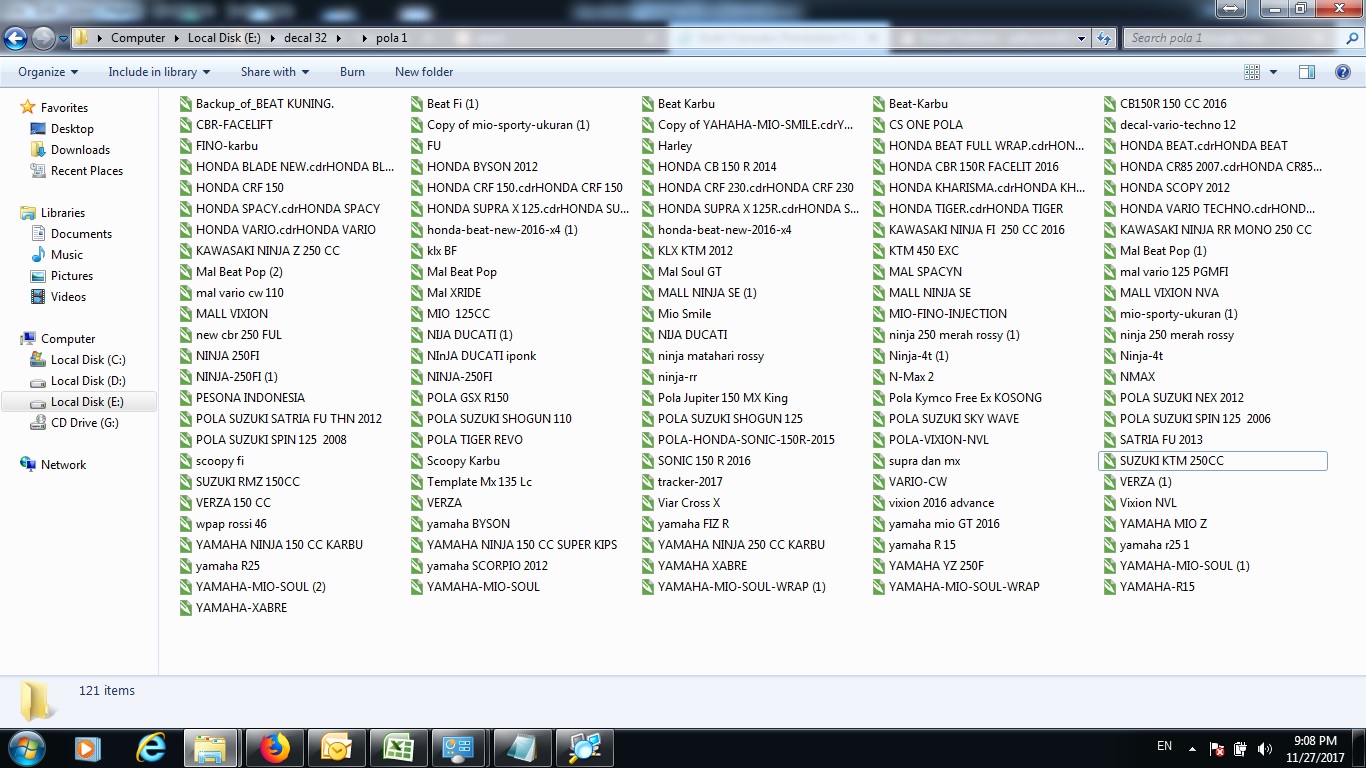Viewport: 1366px width, 768px height.
Task: Open the address bar history dropdown
Action: click(1082, 38)
